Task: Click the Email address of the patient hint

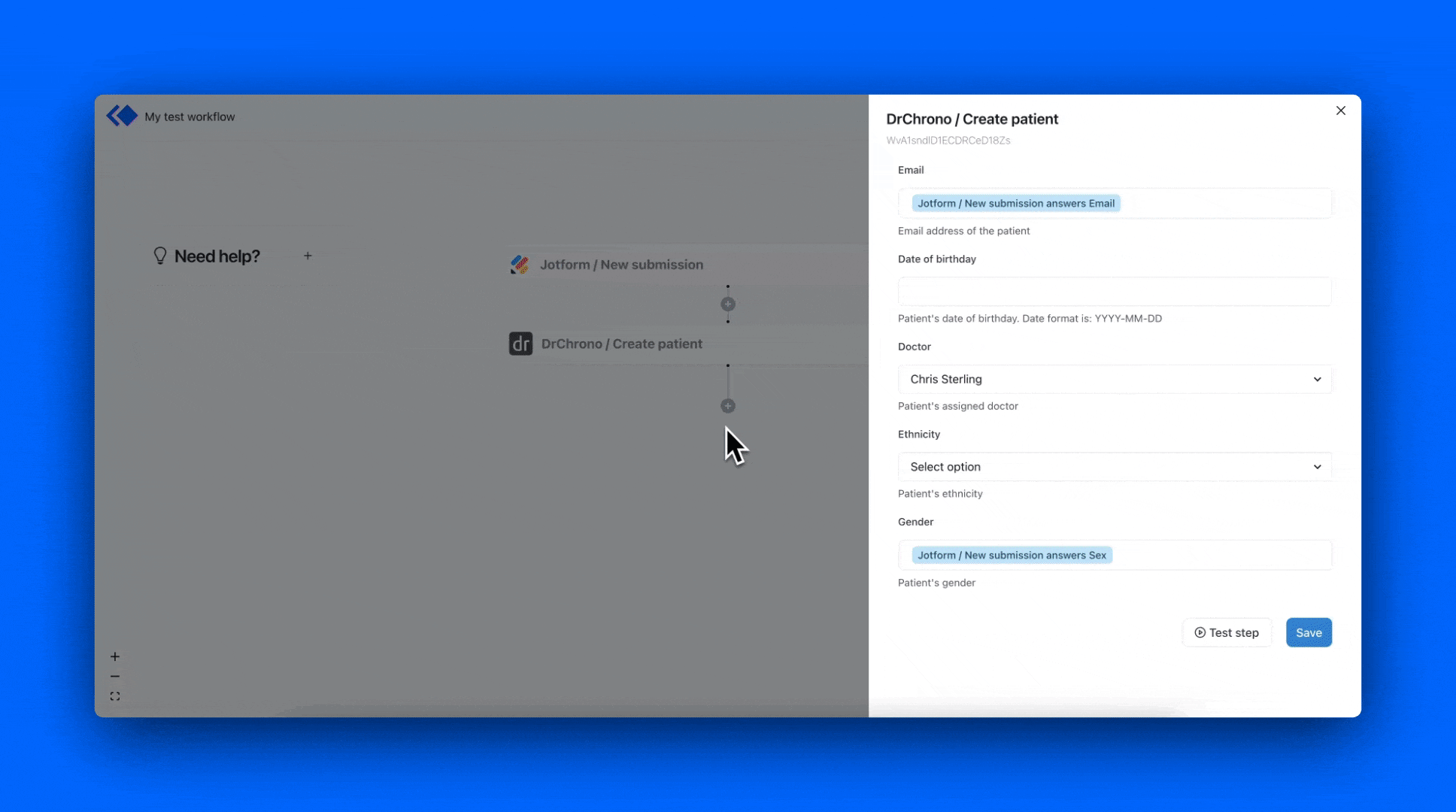Action: point(963,231)
